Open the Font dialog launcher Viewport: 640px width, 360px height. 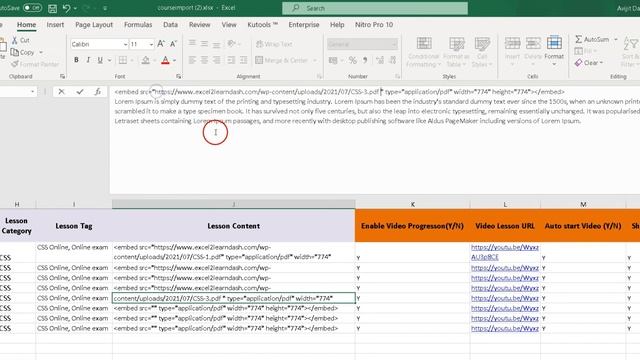pos(178,76)
